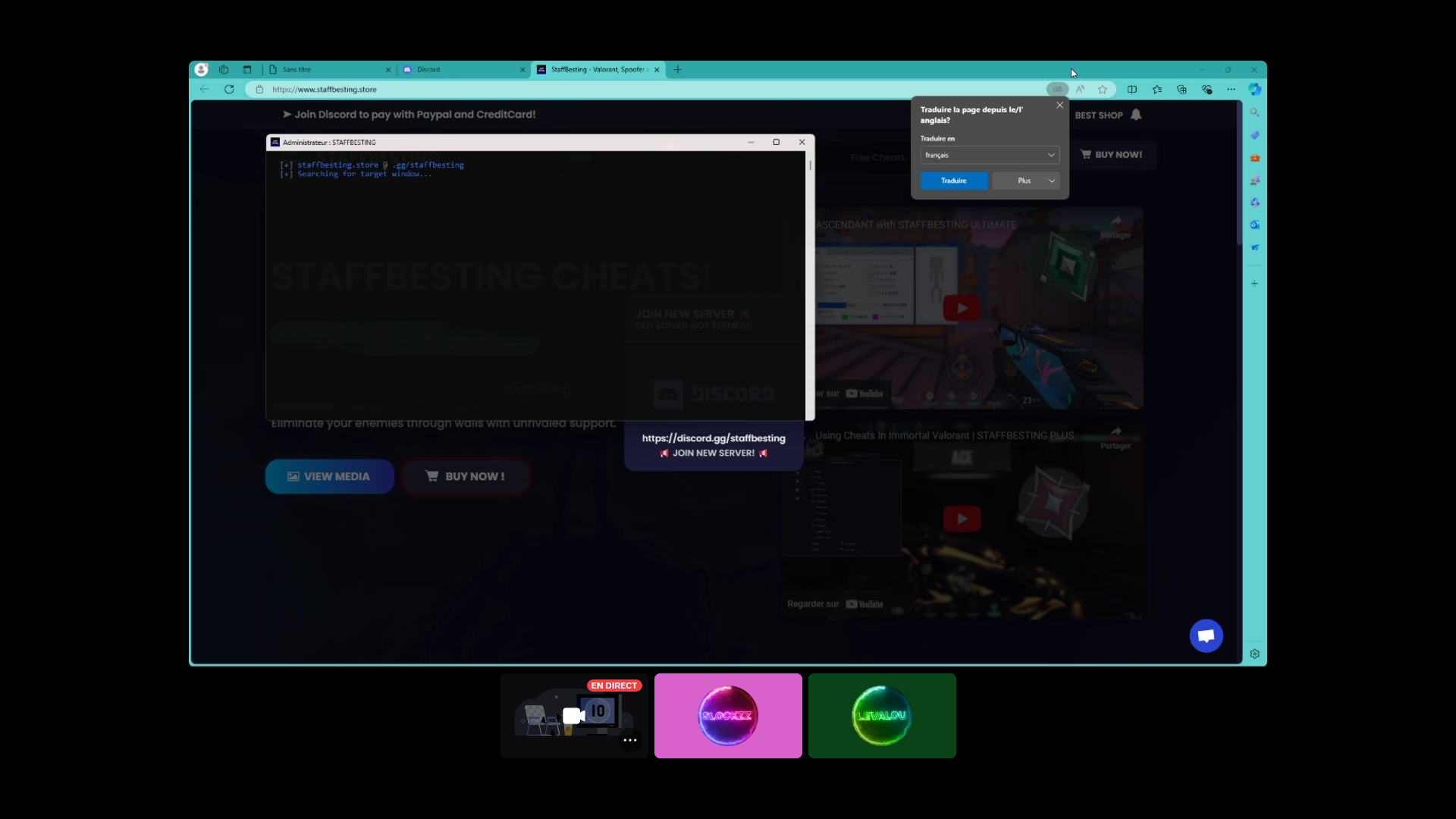Image resolution: width=1456 pixels, height=819 pixels.
Task: Reload the current page
Action: click(229, 89)
